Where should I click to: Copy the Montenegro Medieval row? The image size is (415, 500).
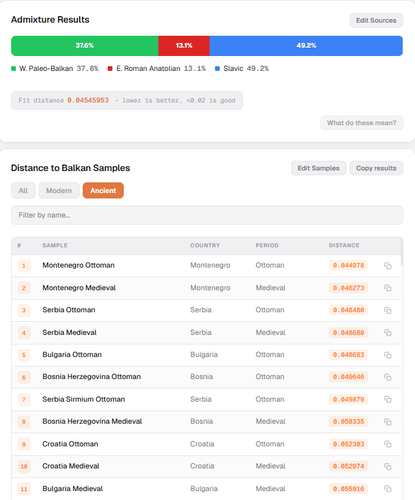387,288
